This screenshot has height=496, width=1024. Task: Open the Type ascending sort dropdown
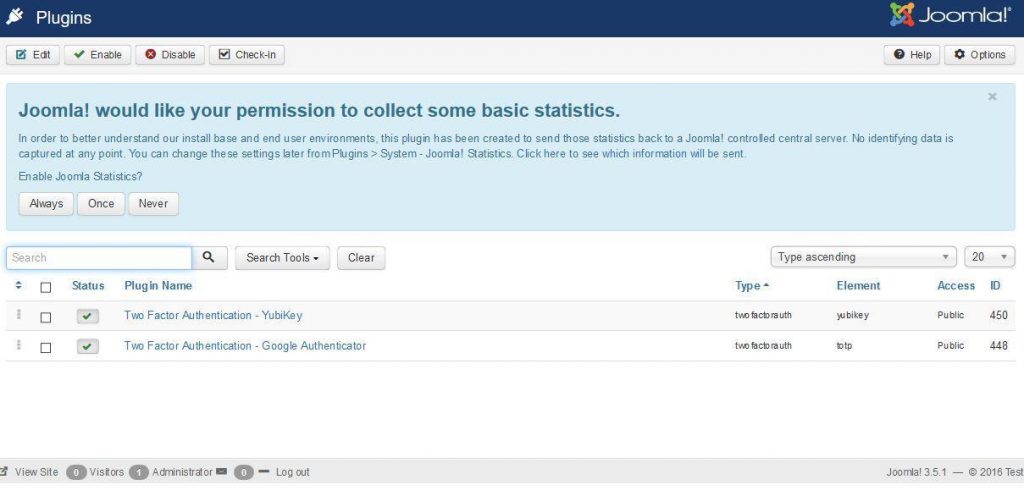(864, 257)
